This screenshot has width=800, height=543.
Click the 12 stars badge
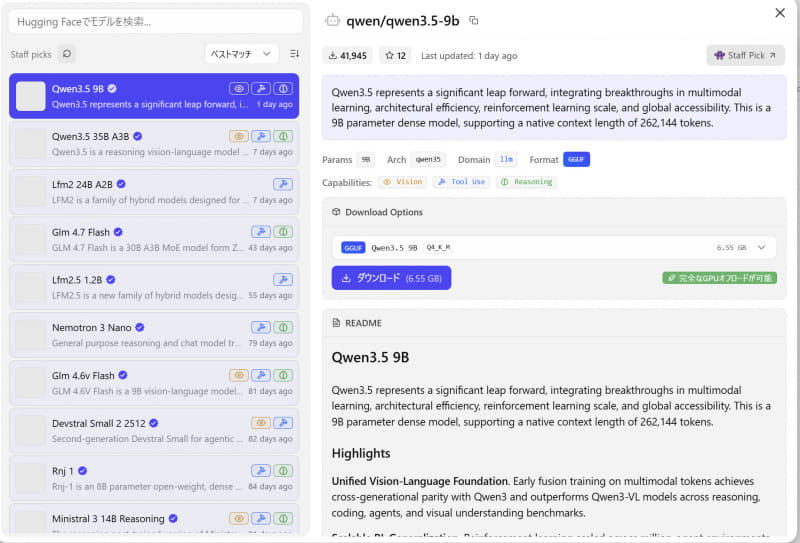pos(395,56)
